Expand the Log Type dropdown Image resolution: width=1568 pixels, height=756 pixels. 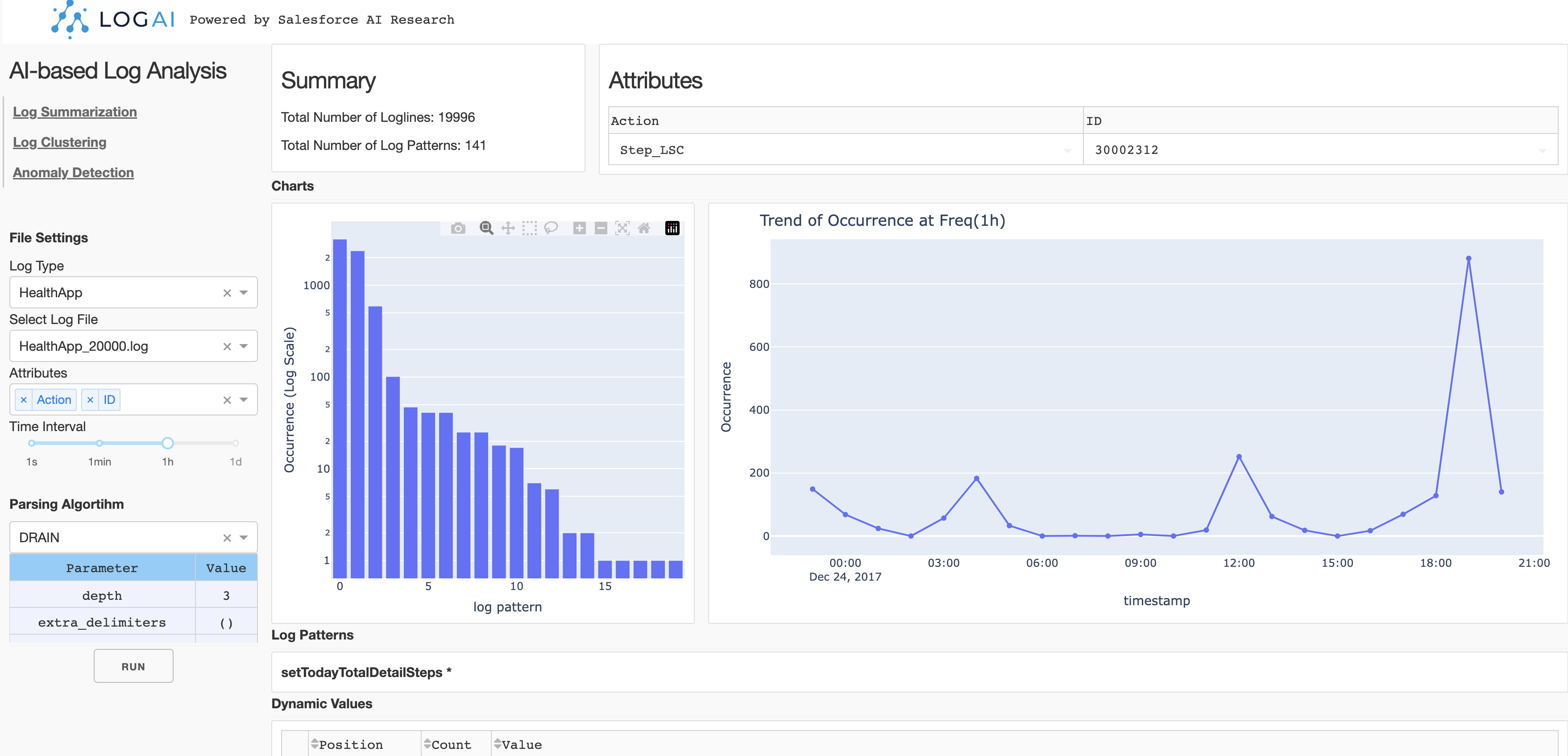click(244, 293)
